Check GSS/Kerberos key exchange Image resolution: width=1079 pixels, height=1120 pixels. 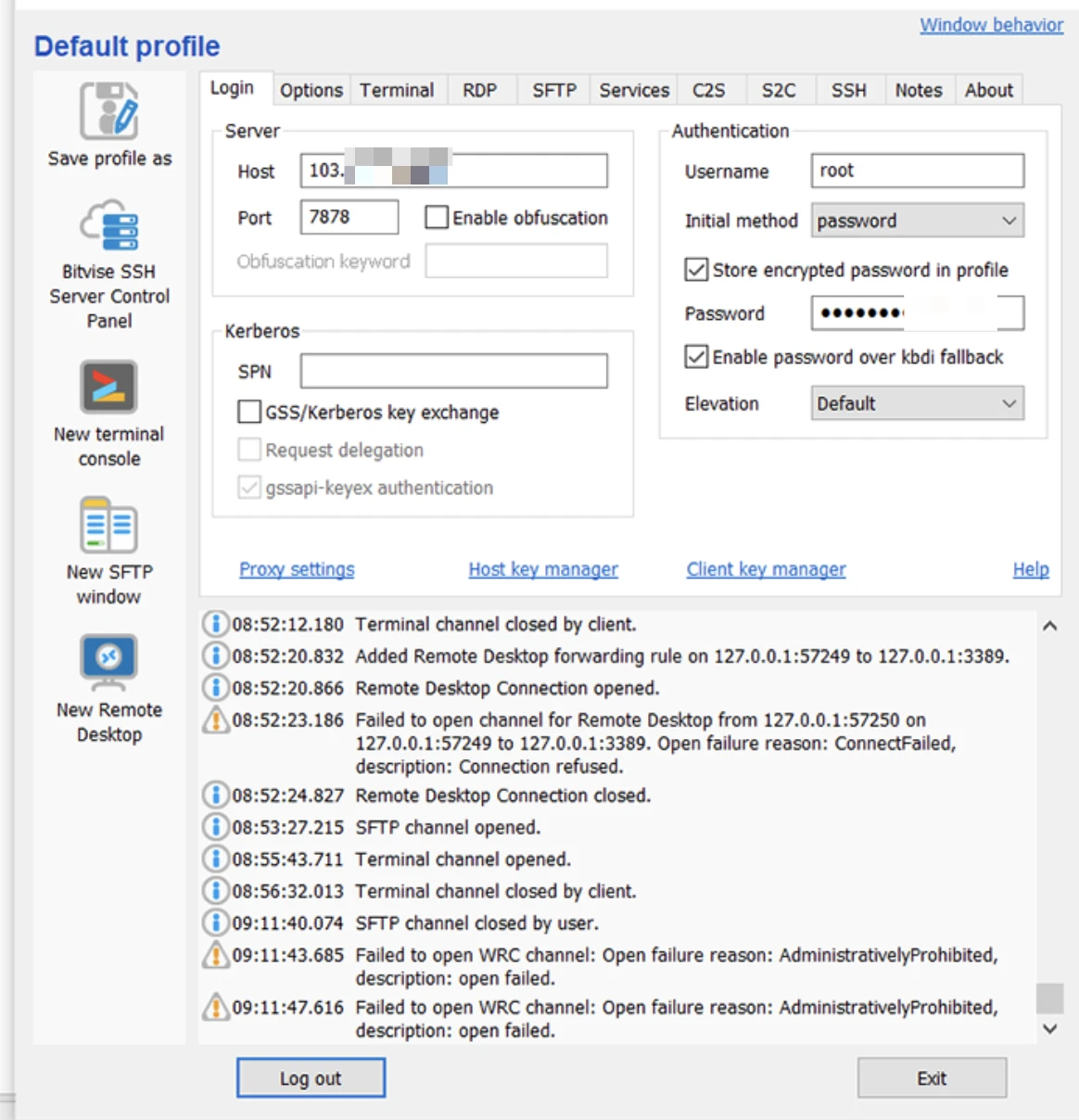point(249,412)
